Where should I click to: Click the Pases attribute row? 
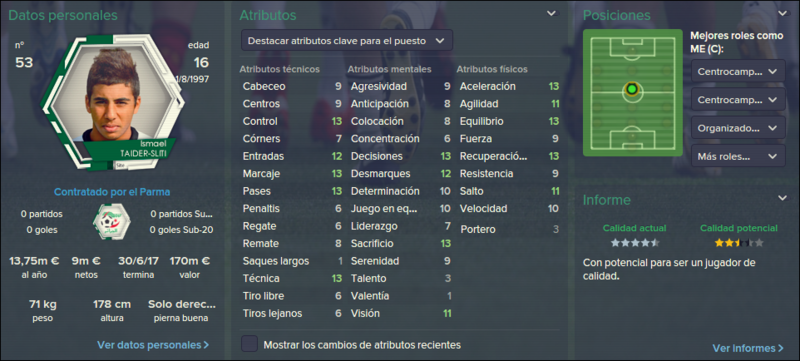[x=292, y=191]
